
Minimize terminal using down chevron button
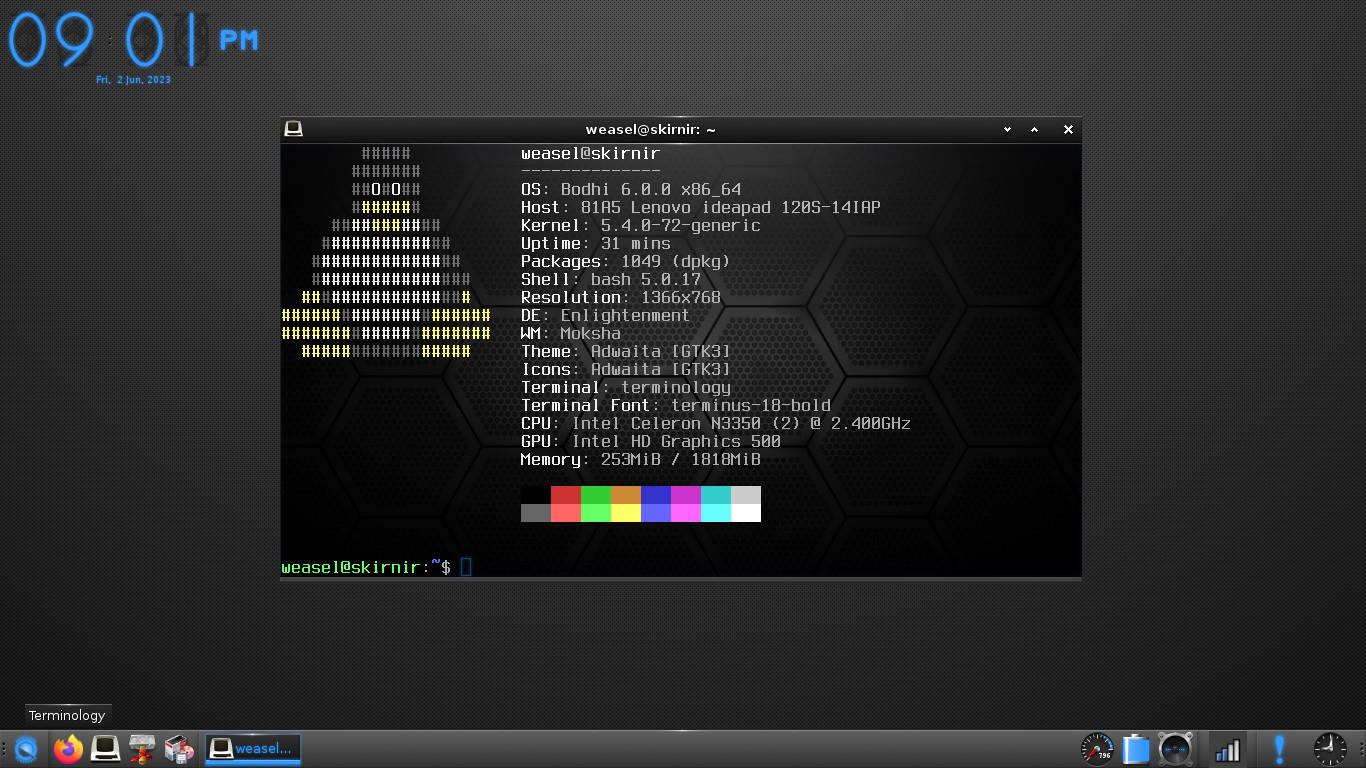(x=1007, y=129)
